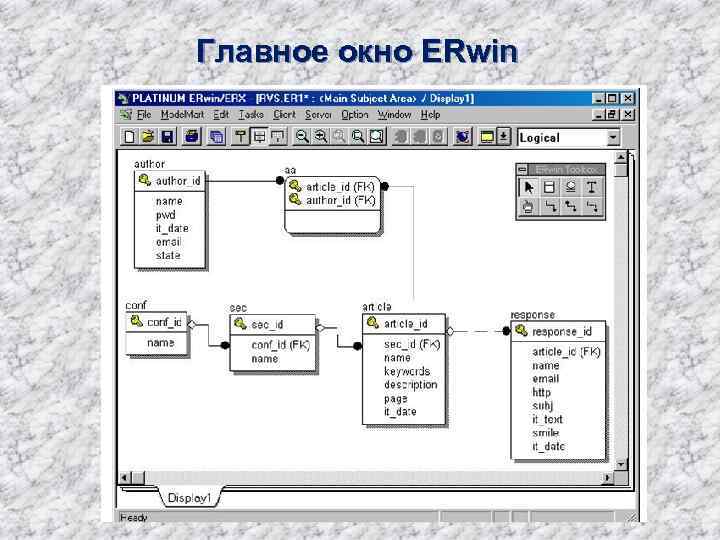
Task: Select the keywords attribute in article
Action: pyautogui.click(x=407, y=371)
